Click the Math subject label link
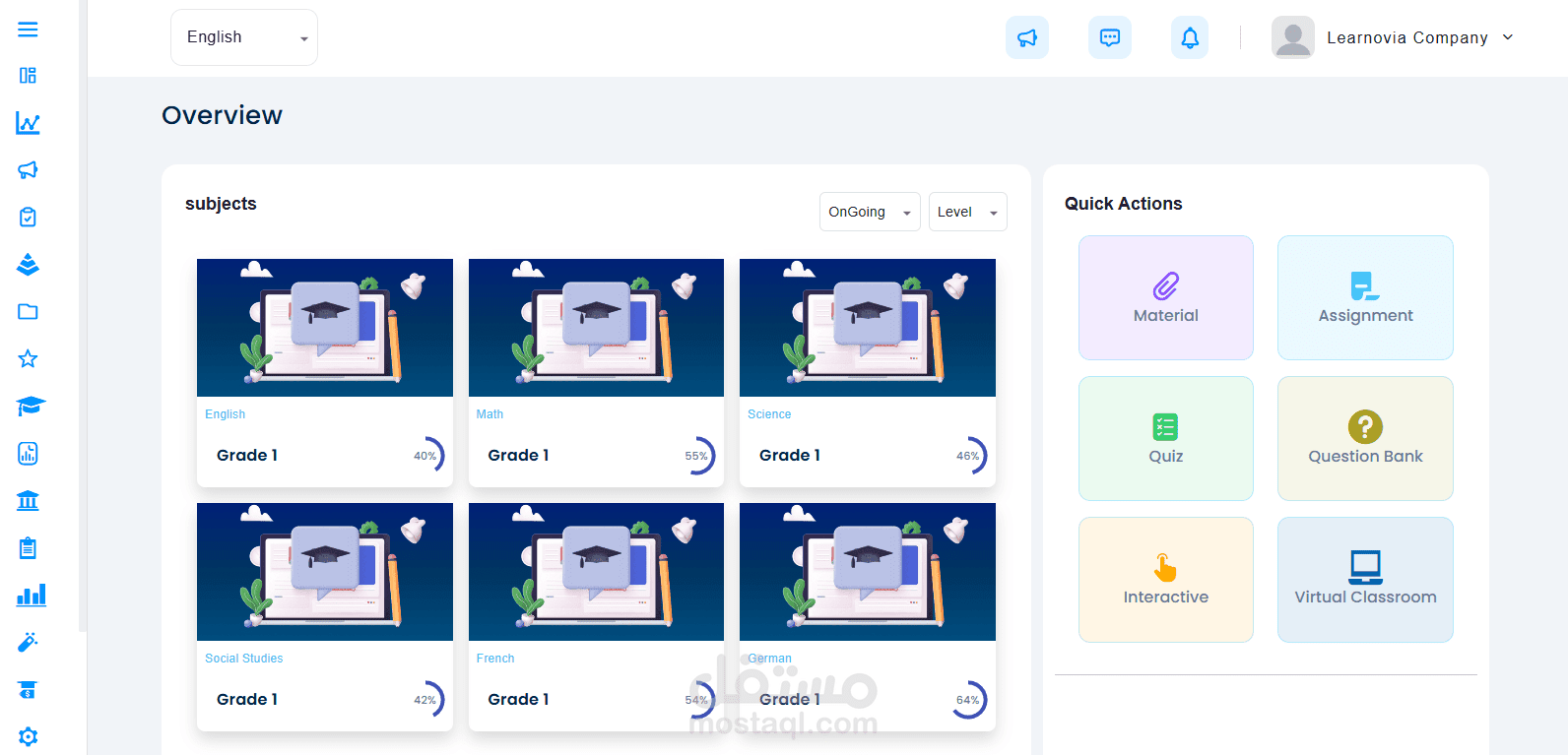This screenshot has width=1568, height=755. click(490, 414)
